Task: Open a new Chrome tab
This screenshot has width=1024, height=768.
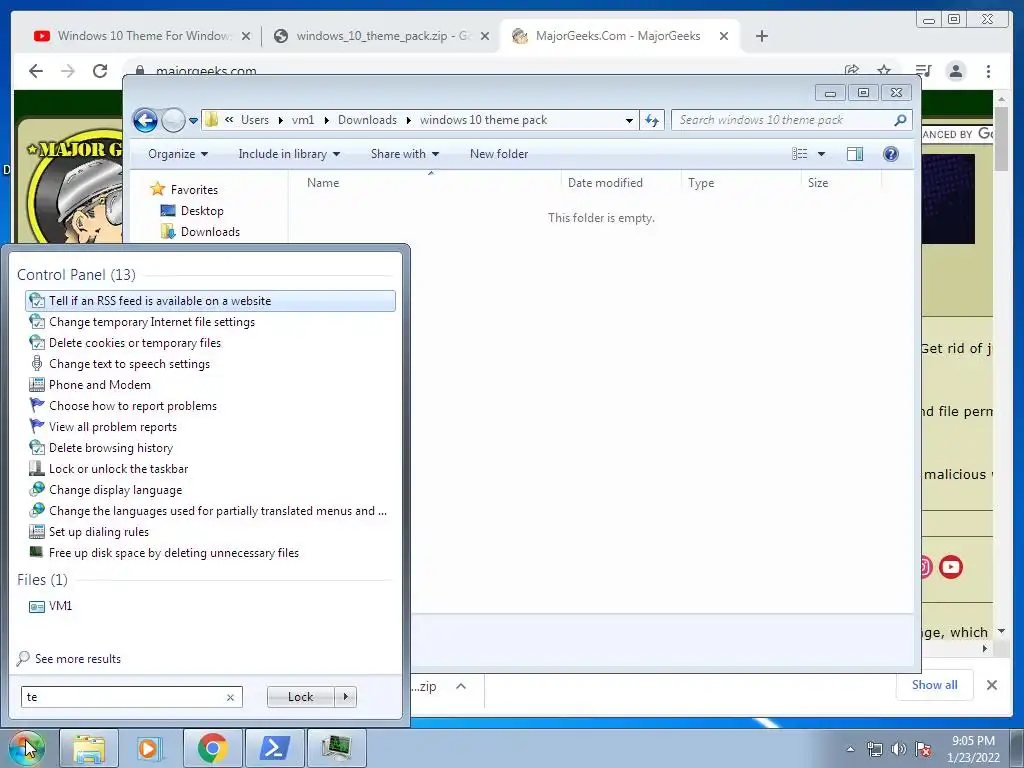Action: [x=761, y=36]
